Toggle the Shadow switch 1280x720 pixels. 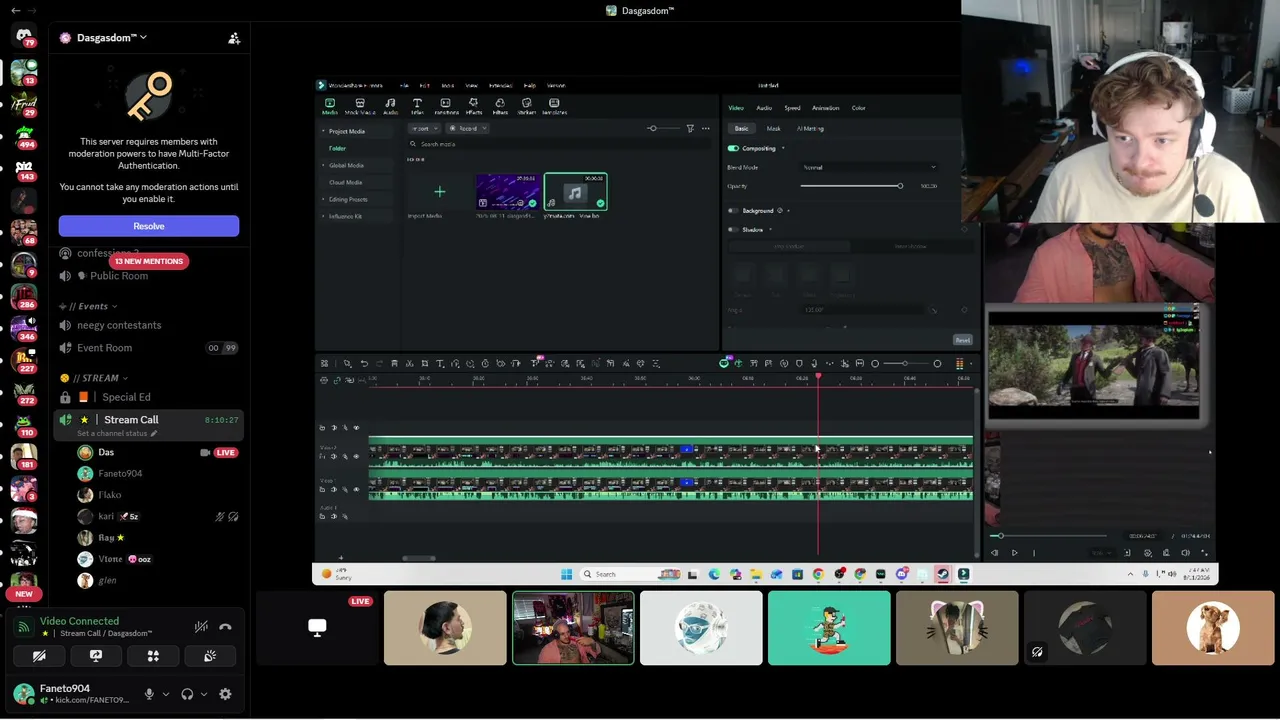pyautogui.click(x=733, y=230)
